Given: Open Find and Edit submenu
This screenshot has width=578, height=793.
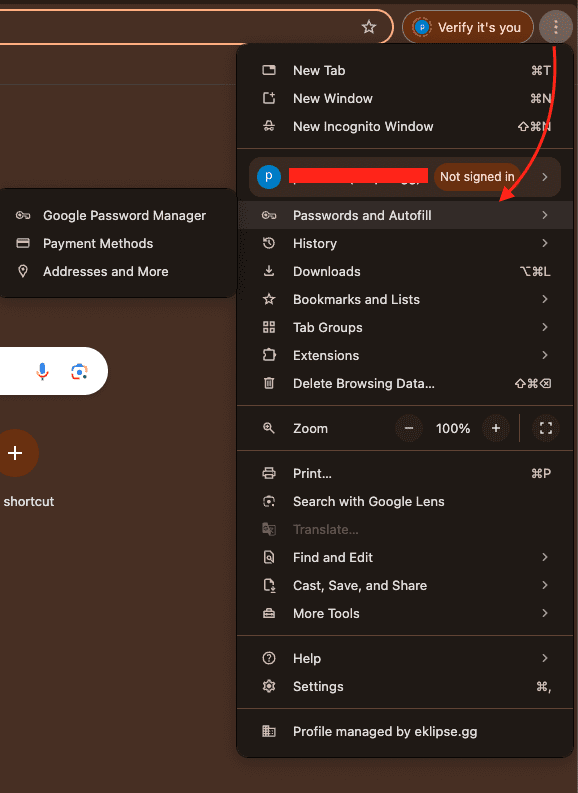Looking at the screenshot, I should 406,557.
